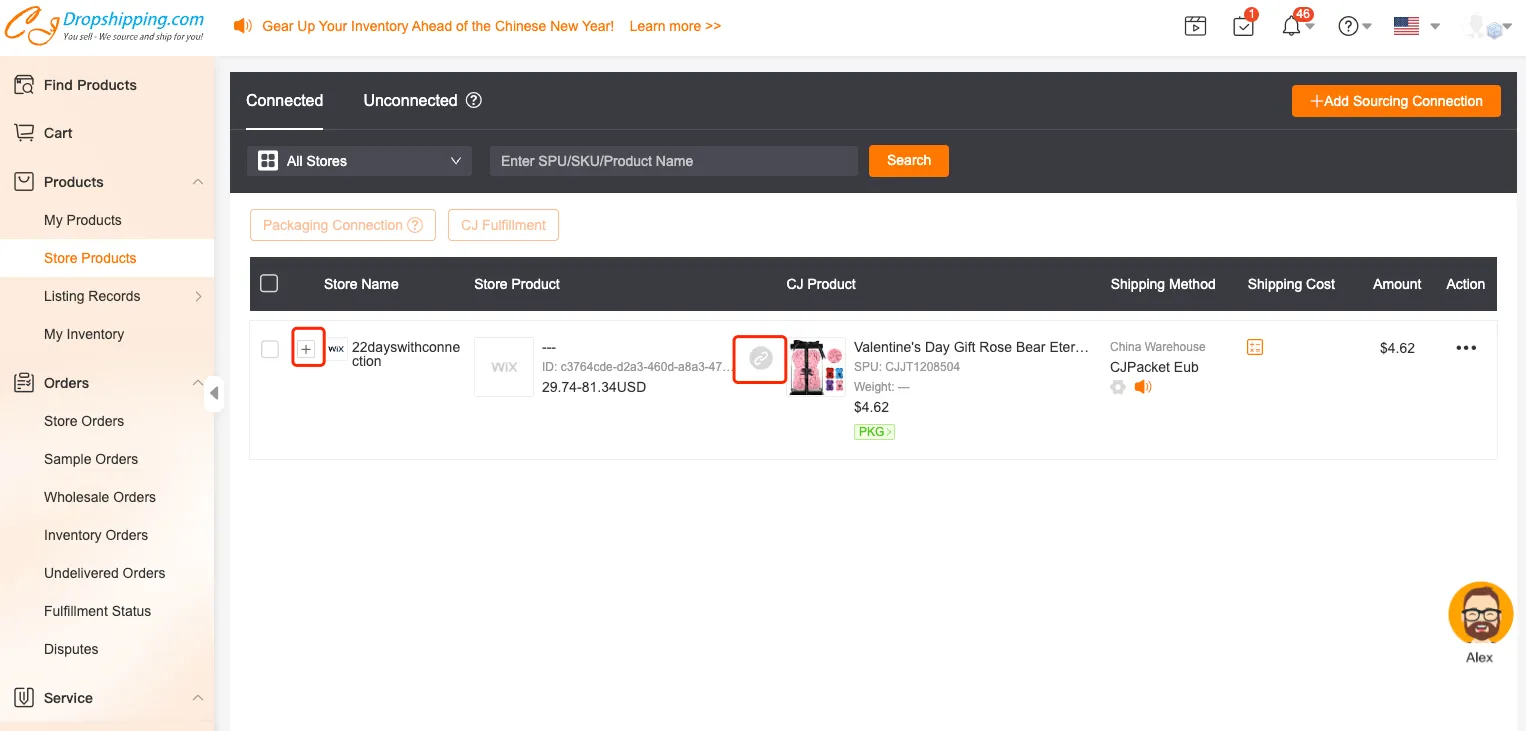The image size is (1526, 731).
Task: Click the shipping cost calculator icon
Action: click(x=1255, y=347)
